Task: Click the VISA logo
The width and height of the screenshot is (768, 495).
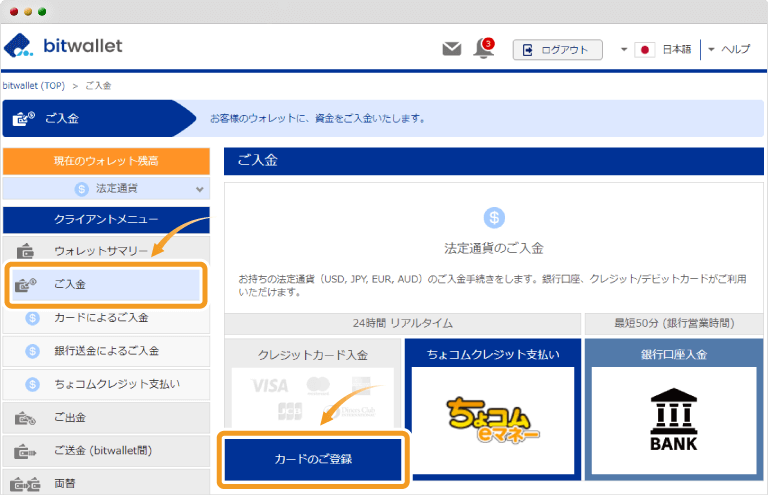Action: (x=270, y=386)
